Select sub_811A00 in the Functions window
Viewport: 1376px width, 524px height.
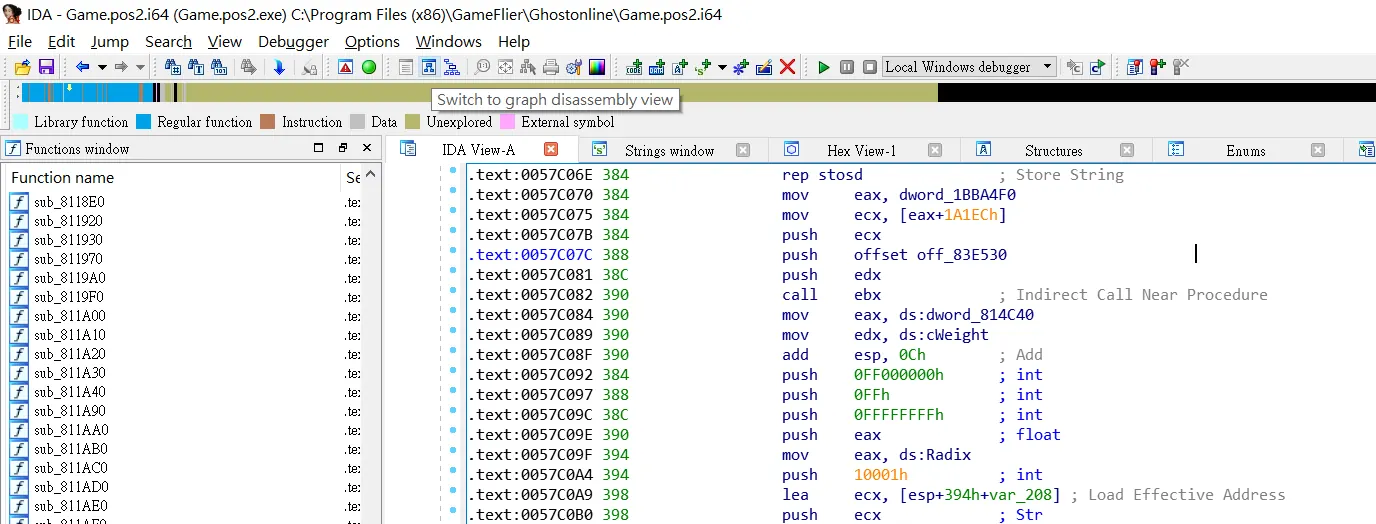(69, 316)
